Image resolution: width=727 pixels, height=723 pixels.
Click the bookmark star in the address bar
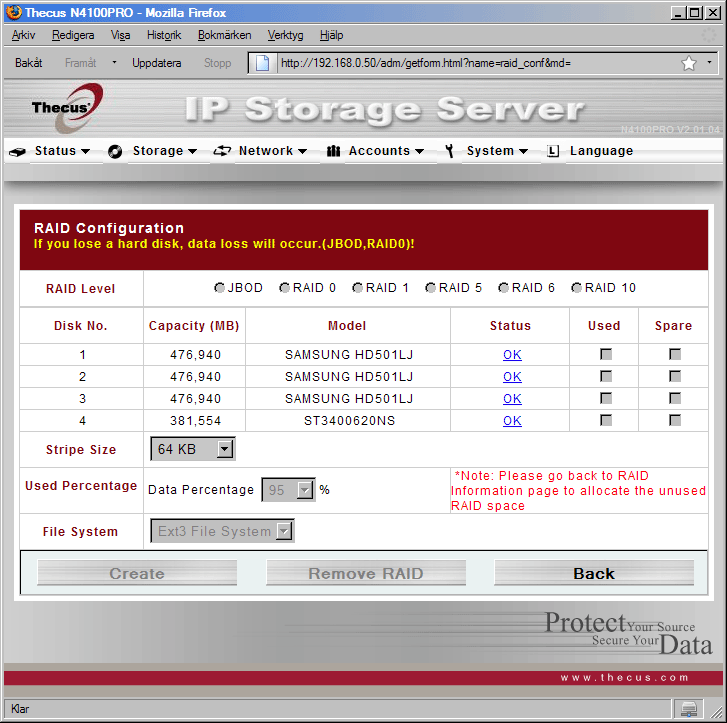pos(689,63)
